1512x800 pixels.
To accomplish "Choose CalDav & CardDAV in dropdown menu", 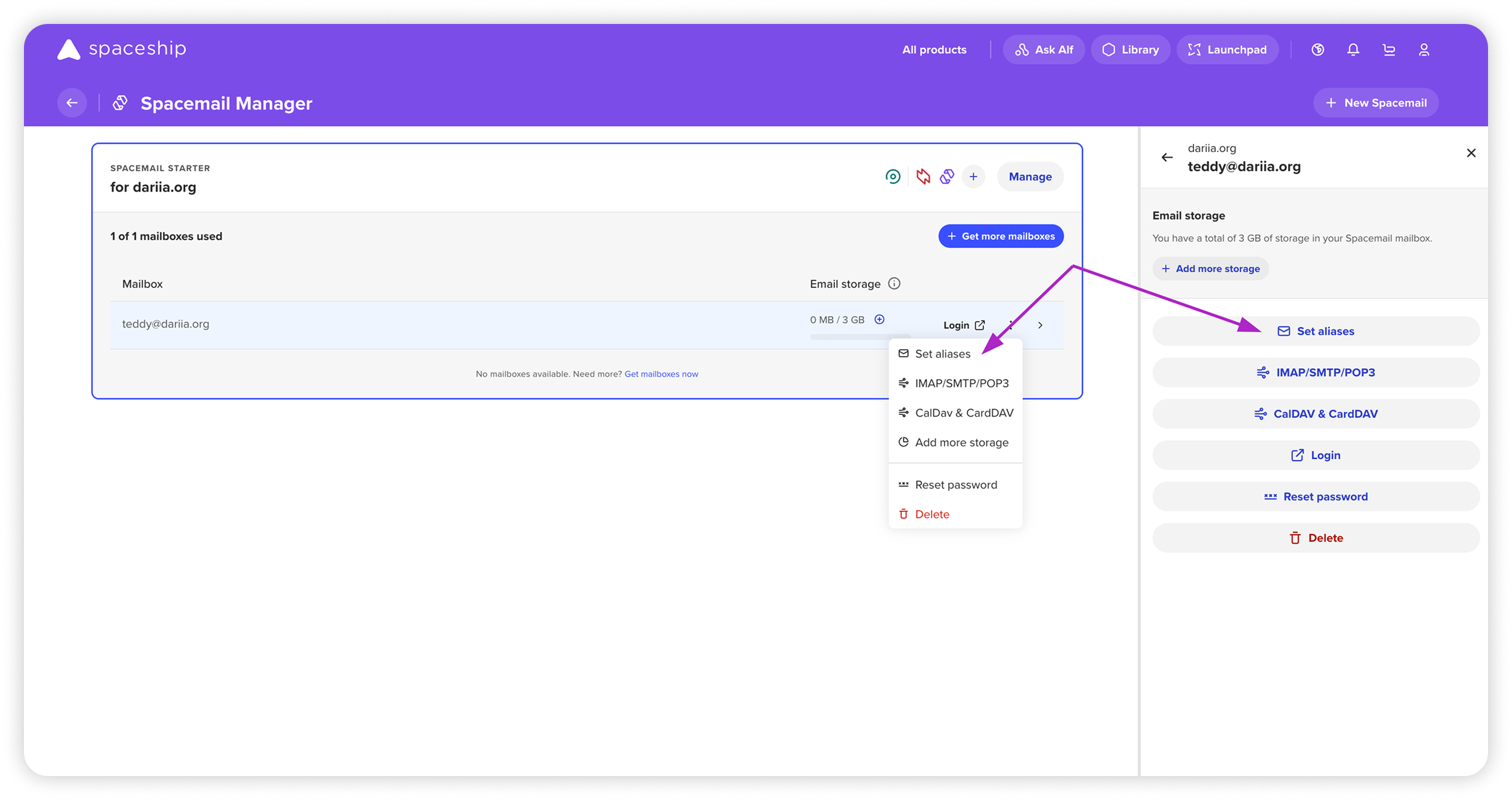I will (x=955, y=413).
